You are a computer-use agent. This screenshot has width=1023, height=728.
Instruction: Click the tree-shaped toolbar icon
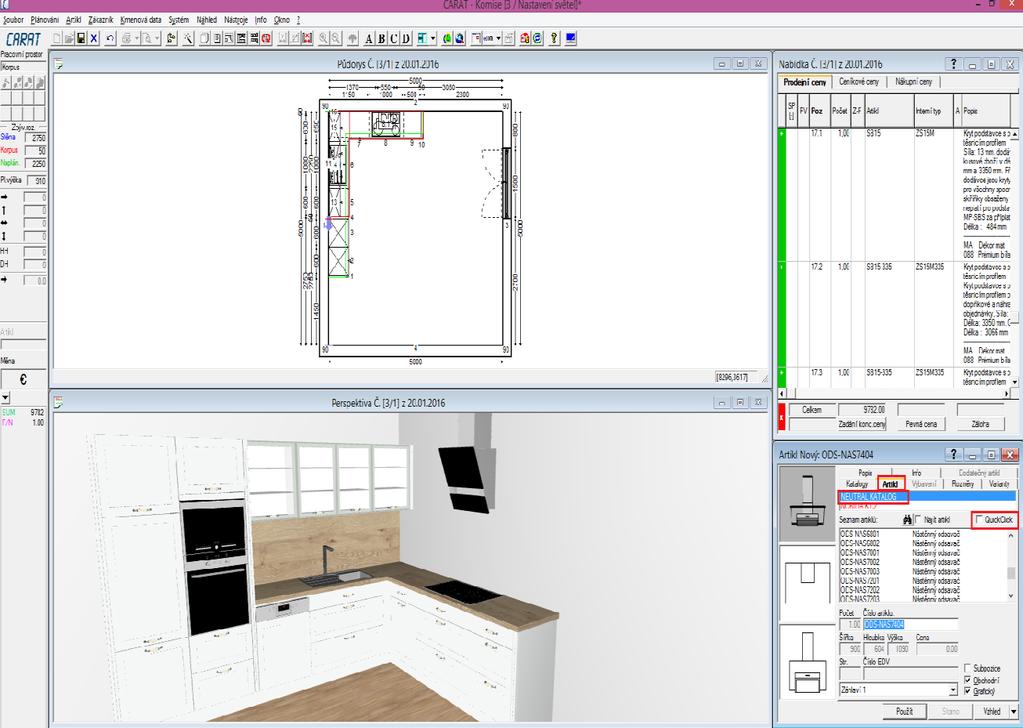tap(351, 38)
